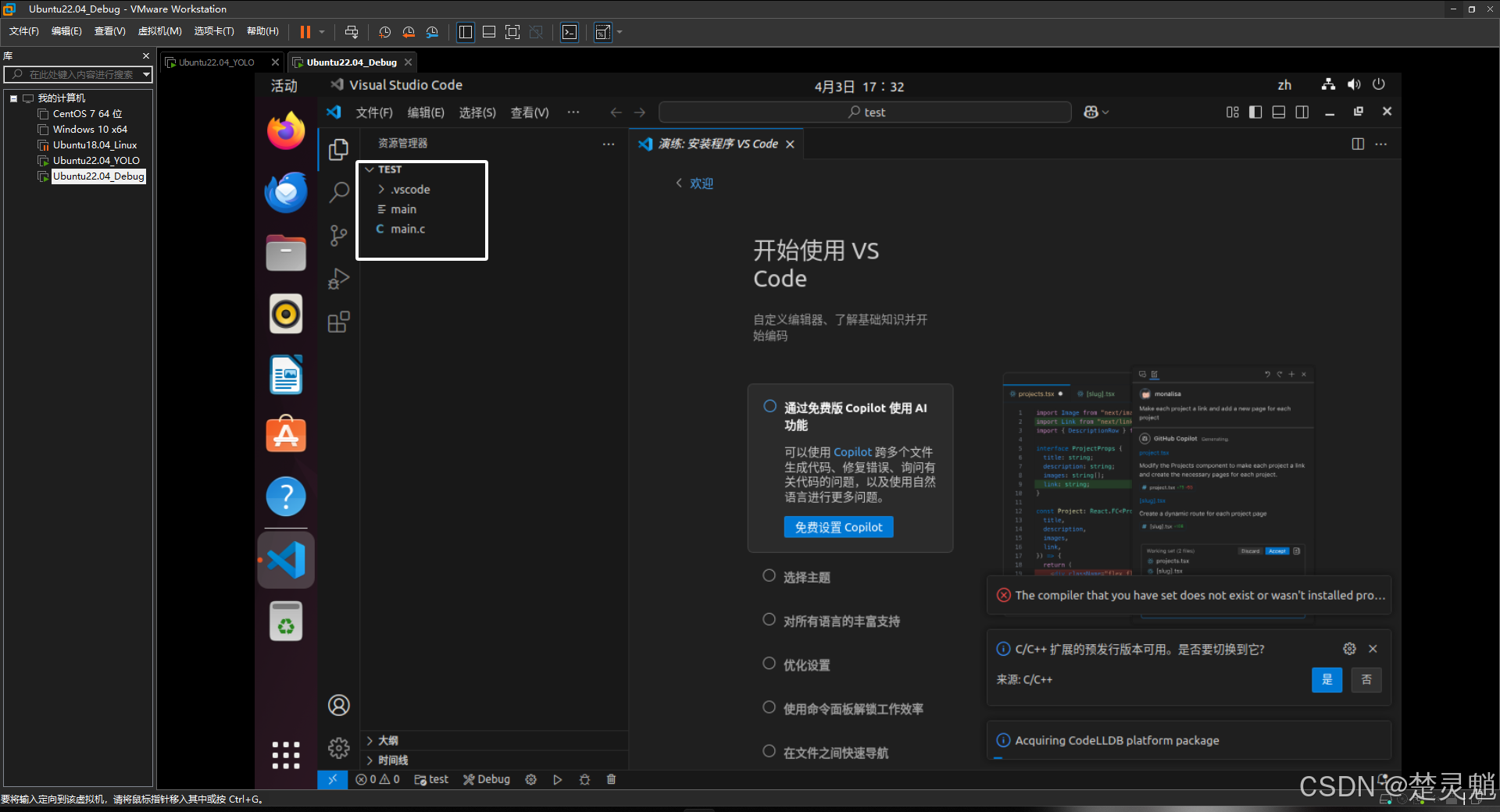Open VMware 虚拟机(M) menu
1500x812 pixels.
159,31
